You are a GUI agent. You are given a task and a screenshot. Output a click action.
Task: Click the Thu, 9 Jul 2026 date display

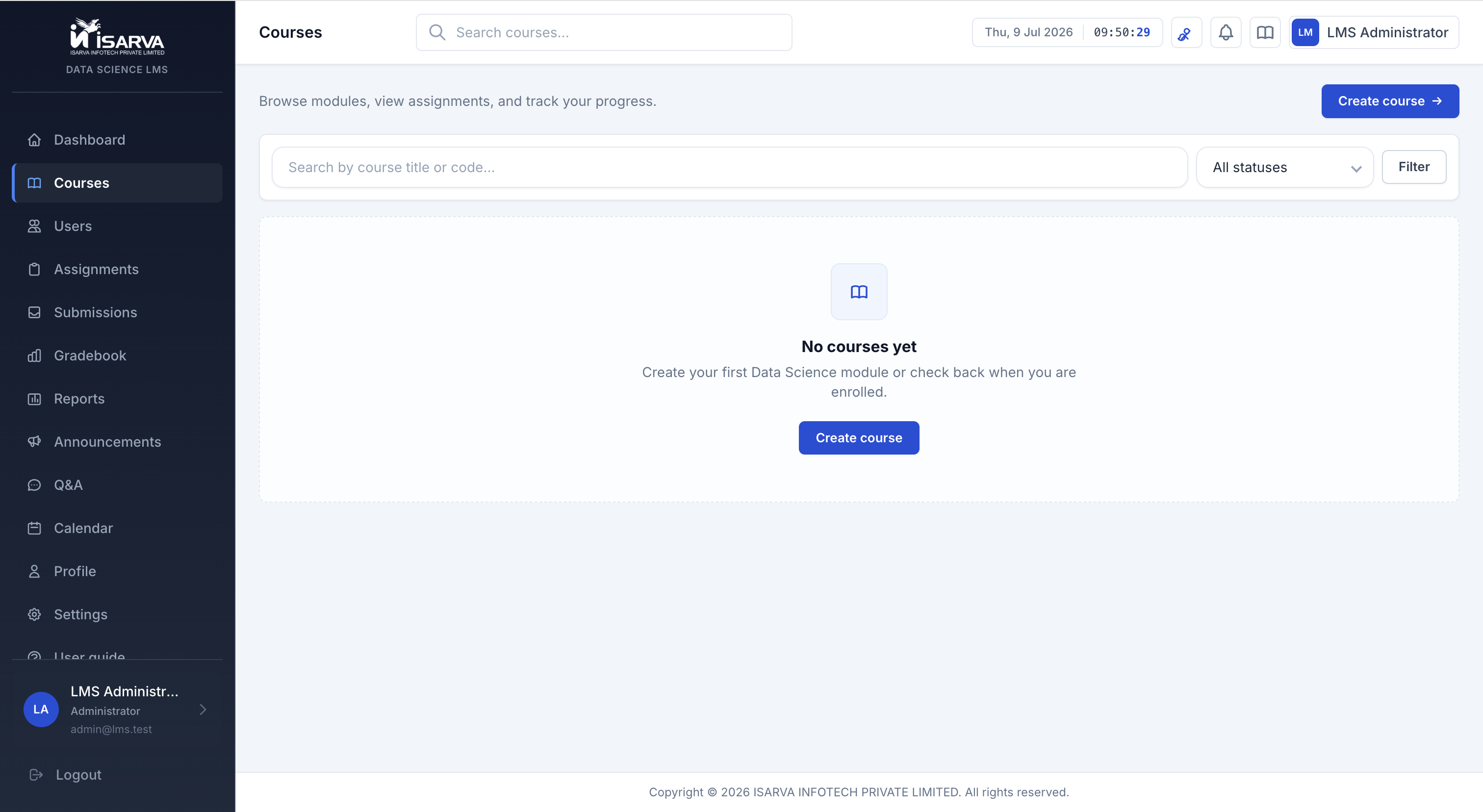click(1029, 32)
